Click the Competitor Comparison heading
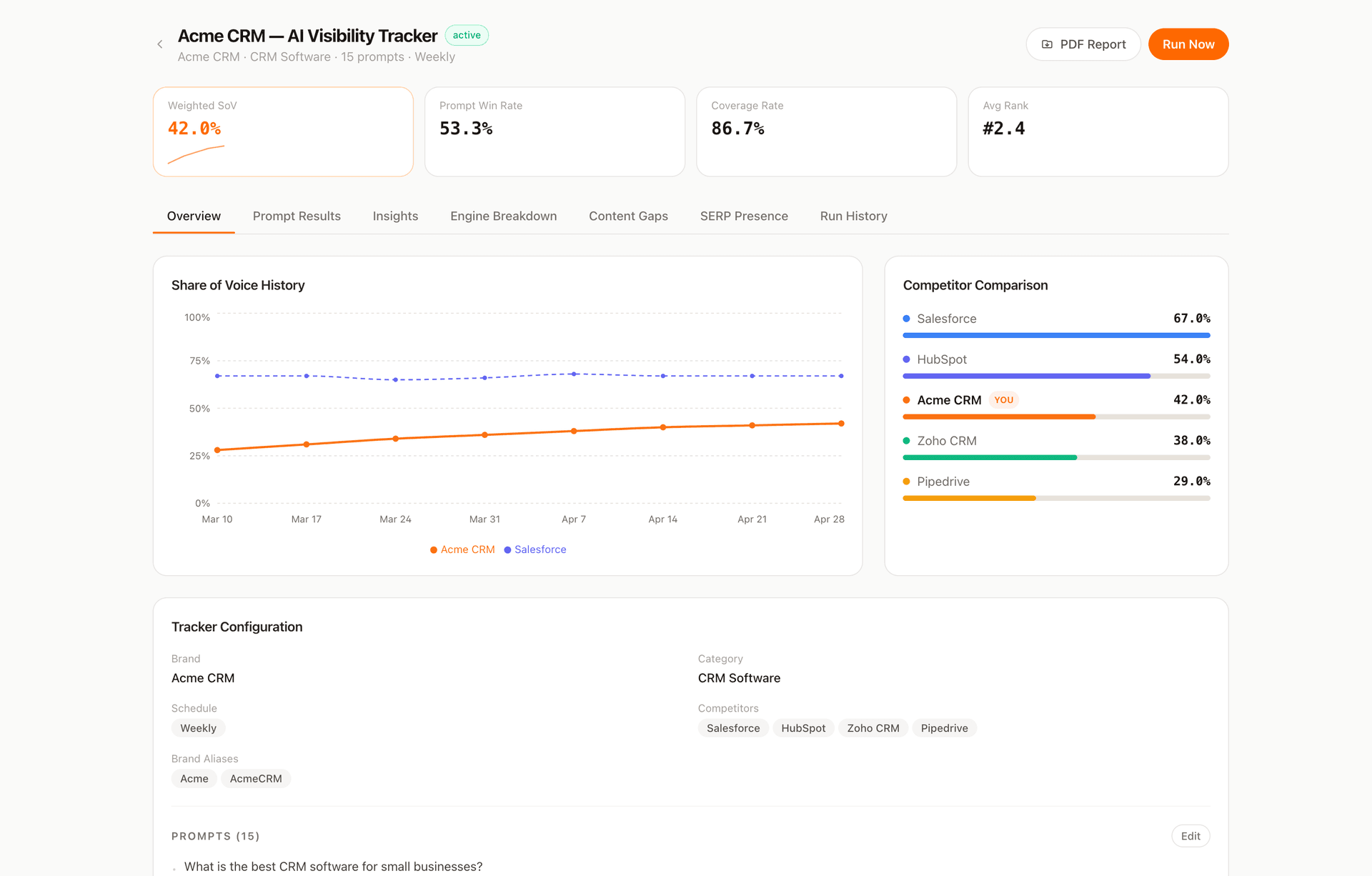 point(975,285)
